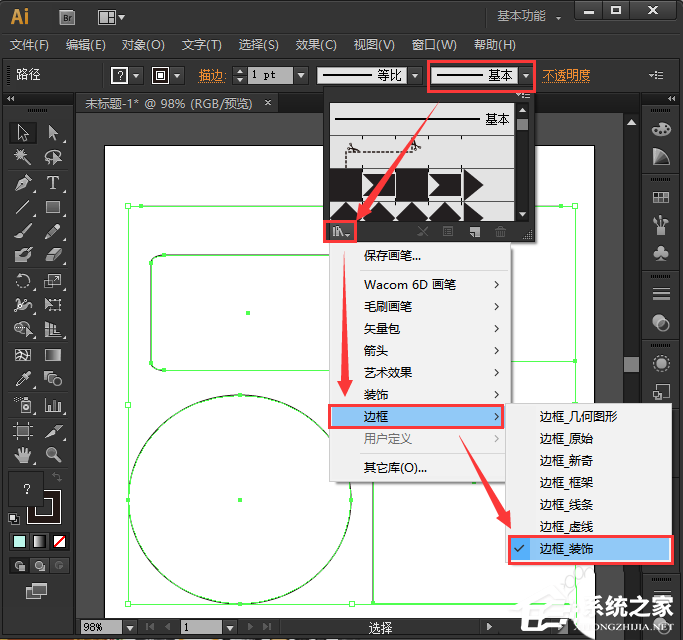Open the 效果(C) menu
Viewport: 683px width, 640px height.
pos(317,45)
